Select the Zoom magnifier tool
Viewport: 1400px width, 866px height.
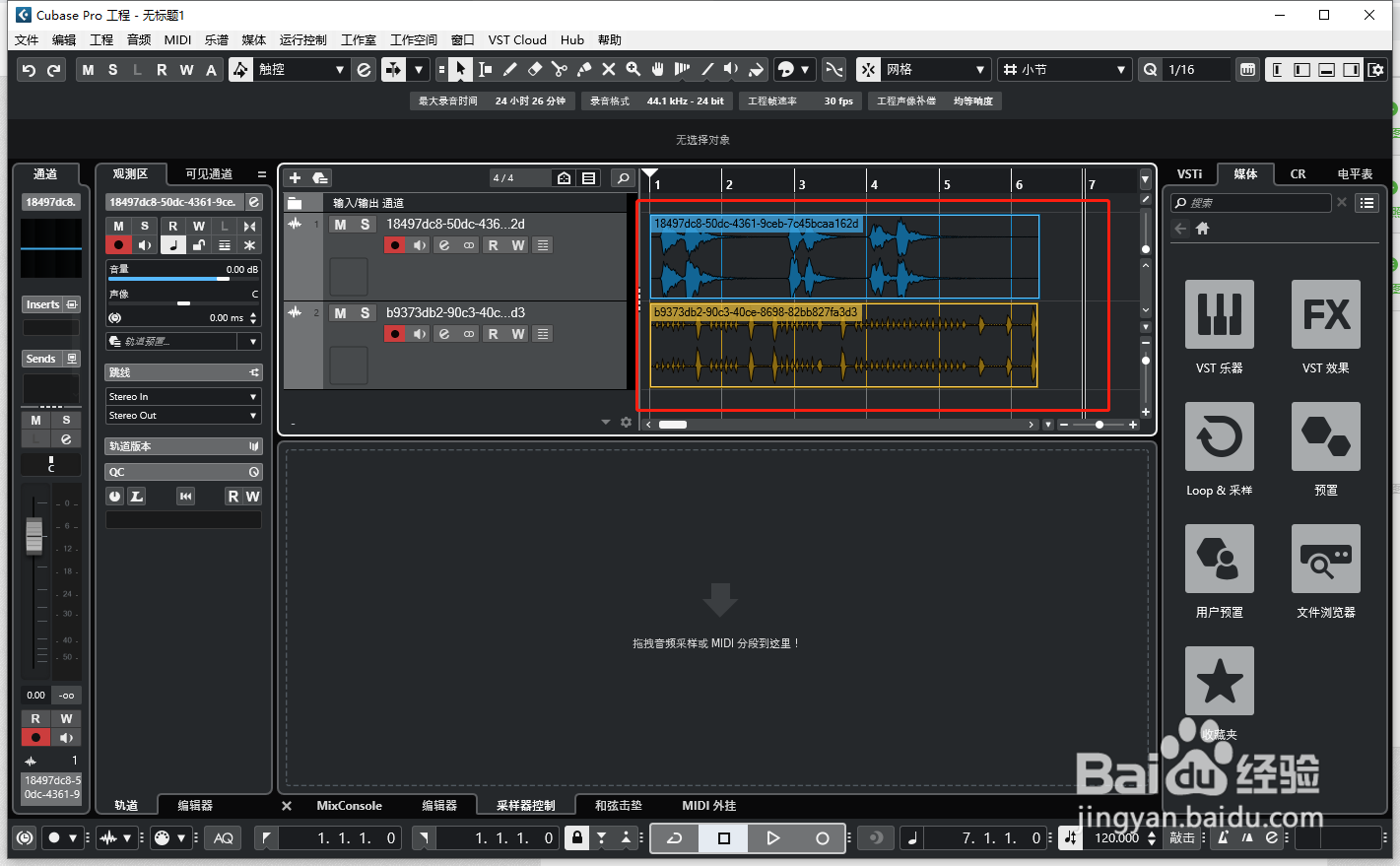[633, 69]
